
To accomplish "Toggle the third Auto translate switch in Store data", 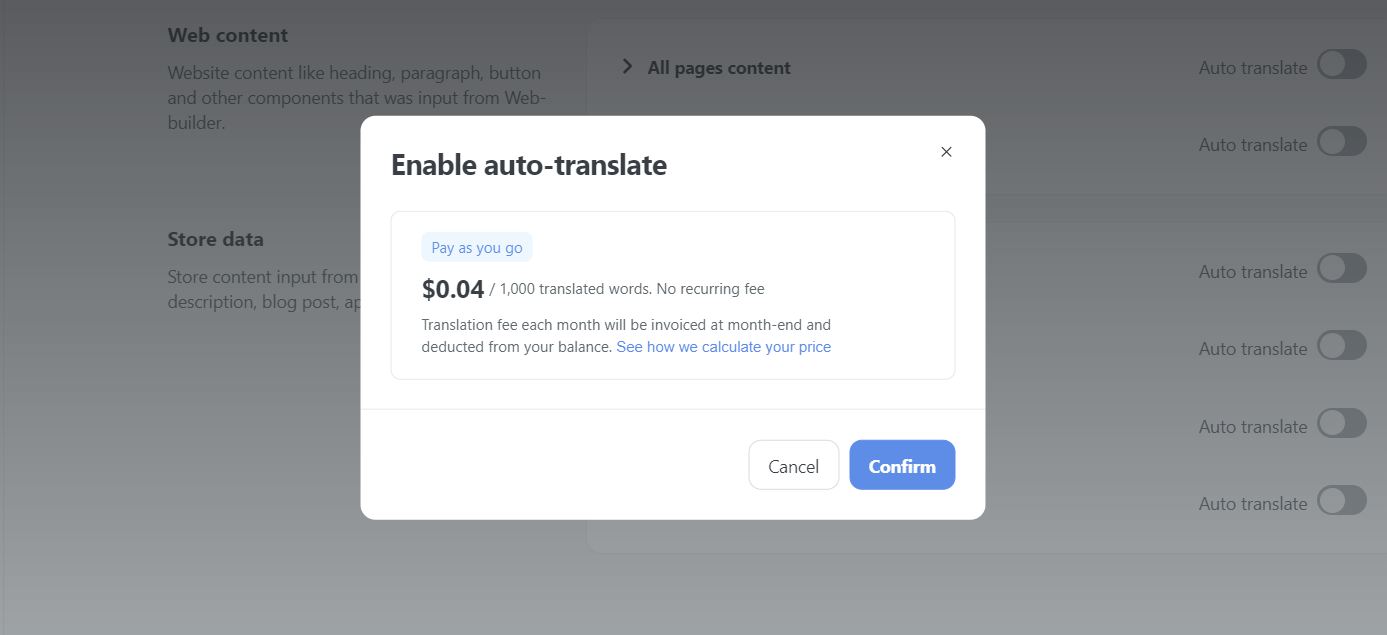I will [x=1342, y=424].
